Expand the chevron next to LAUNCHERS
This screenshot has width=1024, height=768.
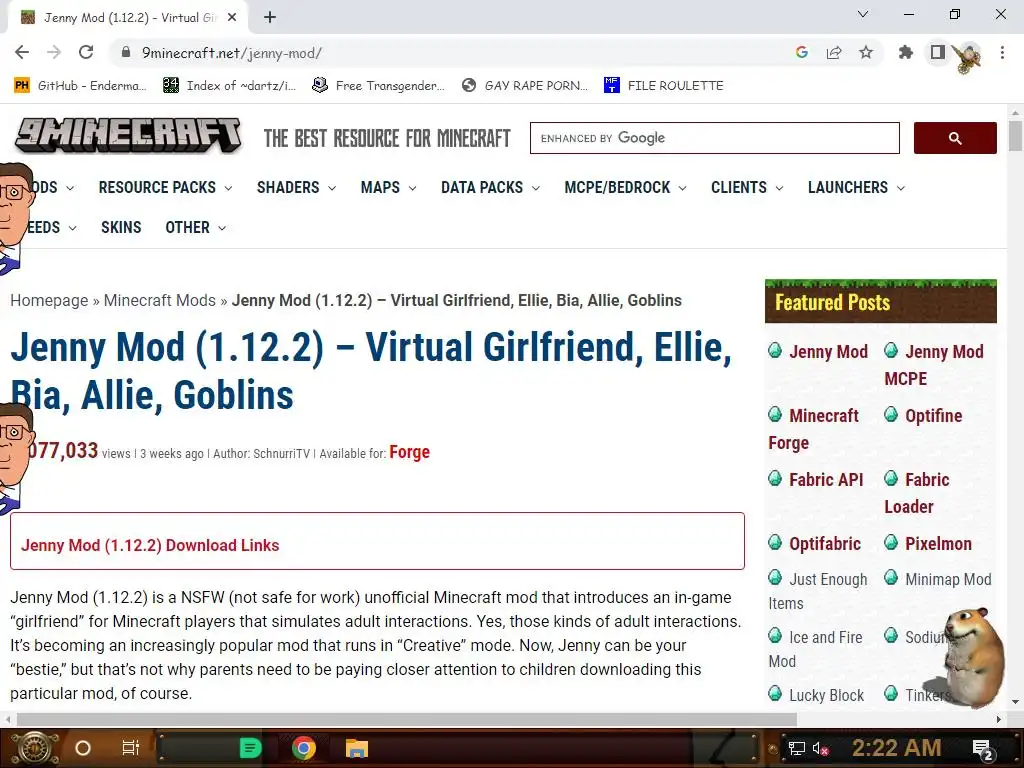tap(901, 188)
